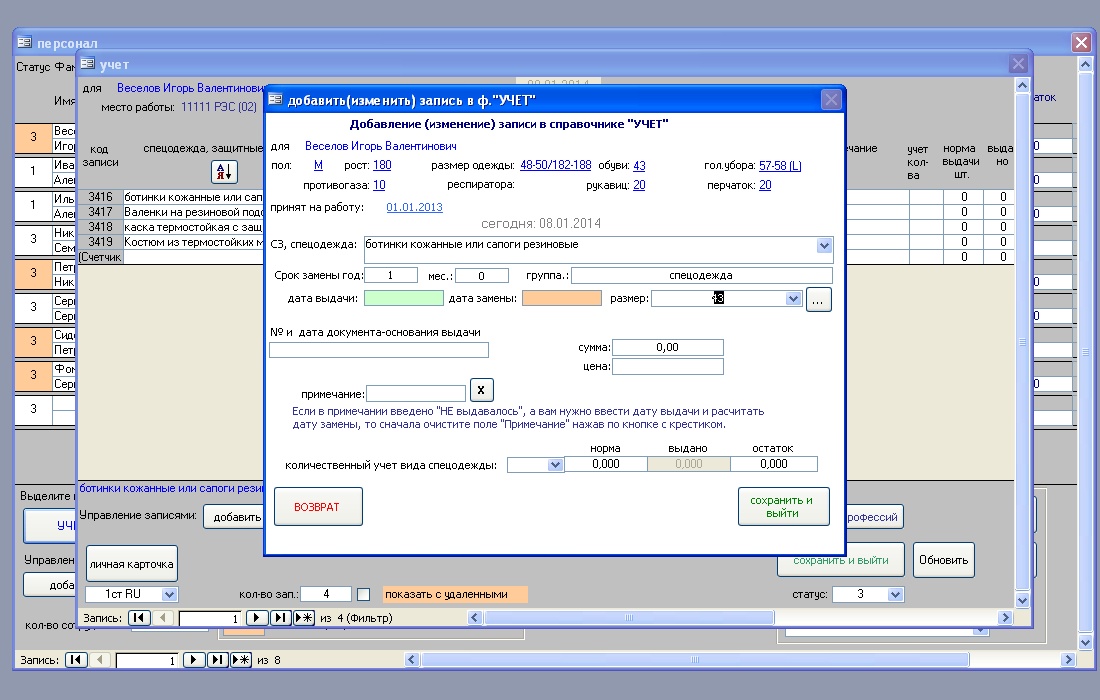The width and height of the screenshot is (1100, 700).
Task: Open the размер combo box arrow
Action: 793,299
